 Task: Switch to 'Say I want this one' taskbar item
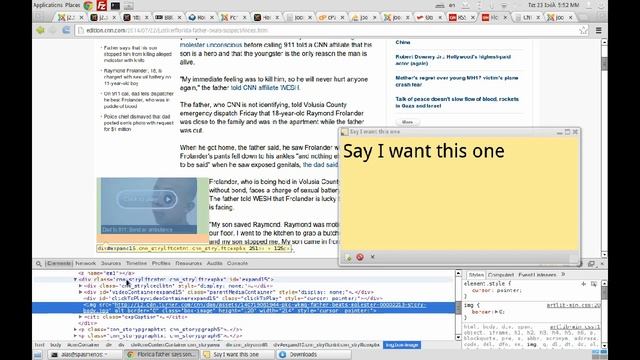[236, 355]
